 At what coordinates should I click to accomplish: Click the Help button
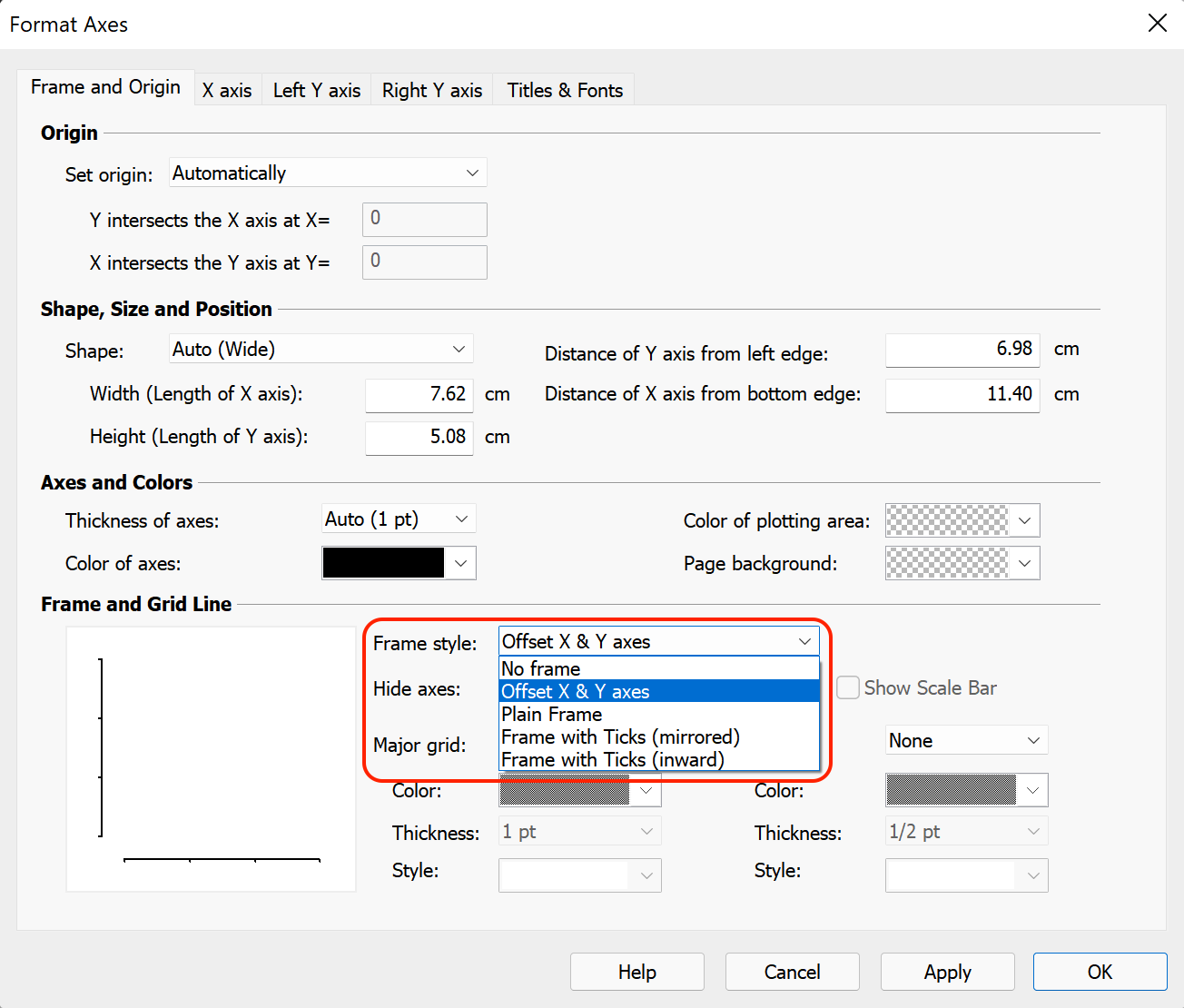636,972
